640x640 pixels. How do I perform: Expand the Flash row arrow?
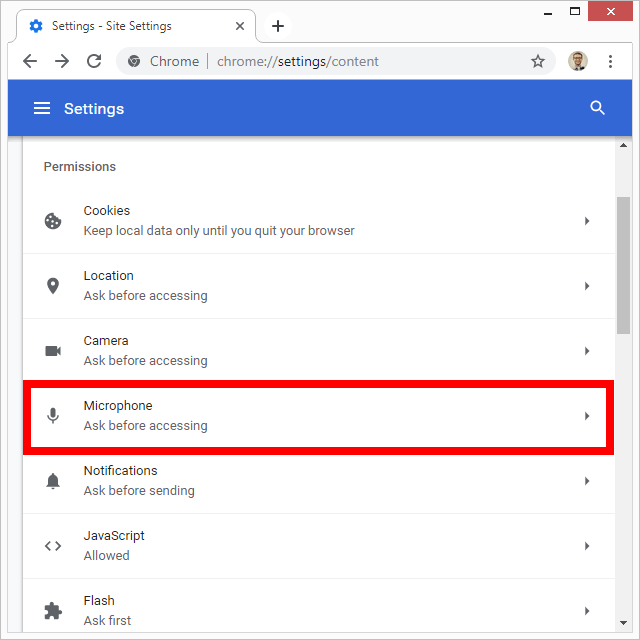click(x=587, y=611)
